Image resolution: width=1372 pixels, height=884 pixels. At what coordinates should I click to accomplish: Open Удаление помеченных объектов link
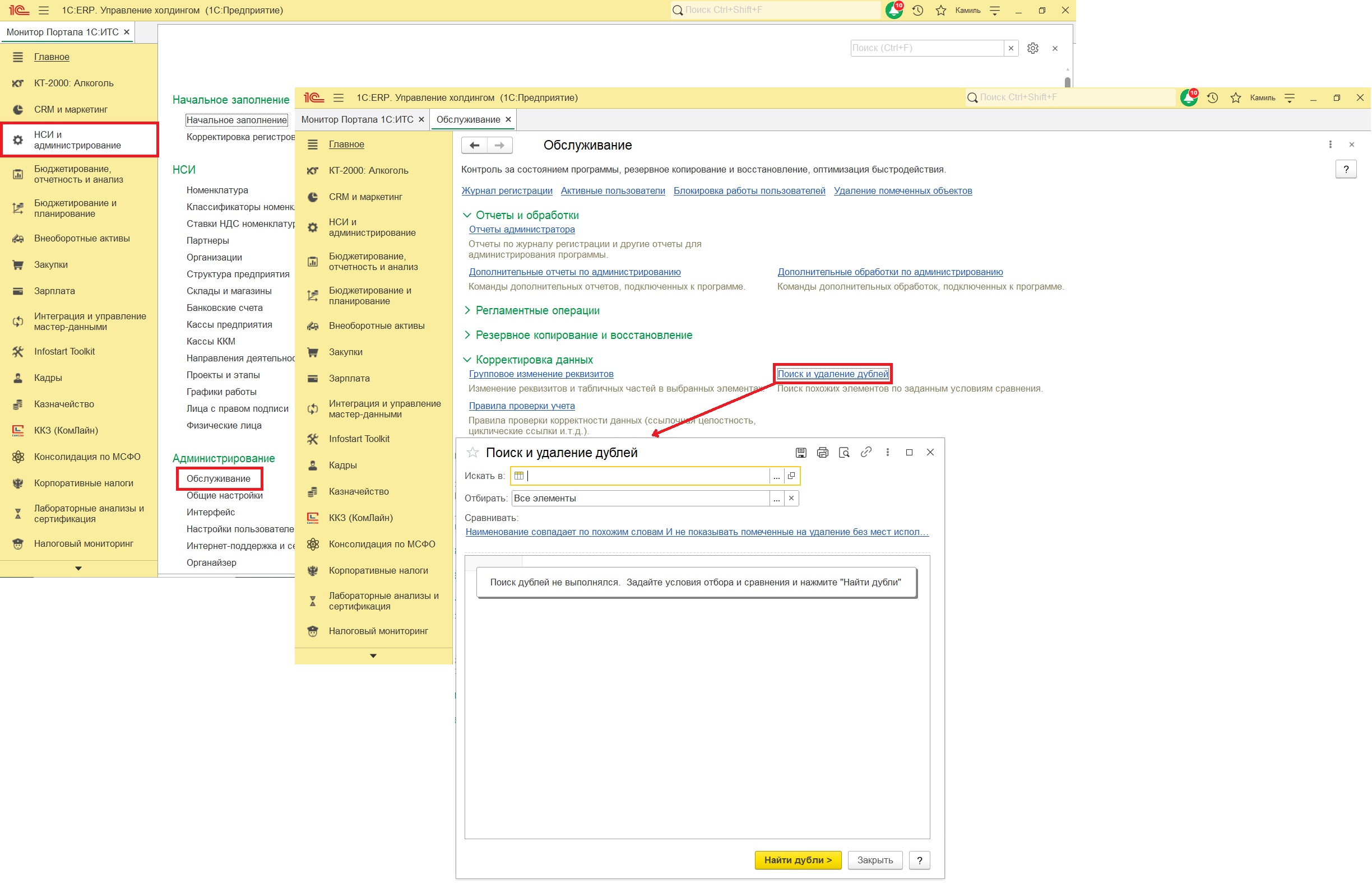903,191
